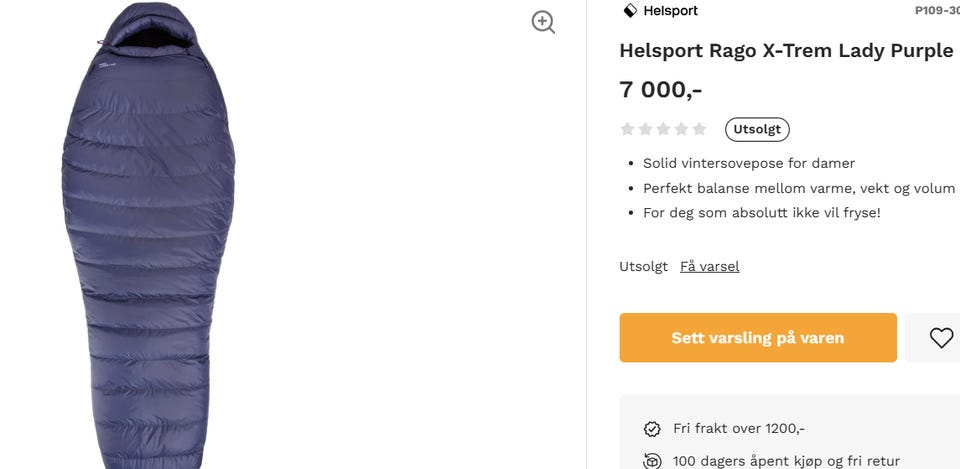Click the Helsport brand logo icon

click(630, 11)
